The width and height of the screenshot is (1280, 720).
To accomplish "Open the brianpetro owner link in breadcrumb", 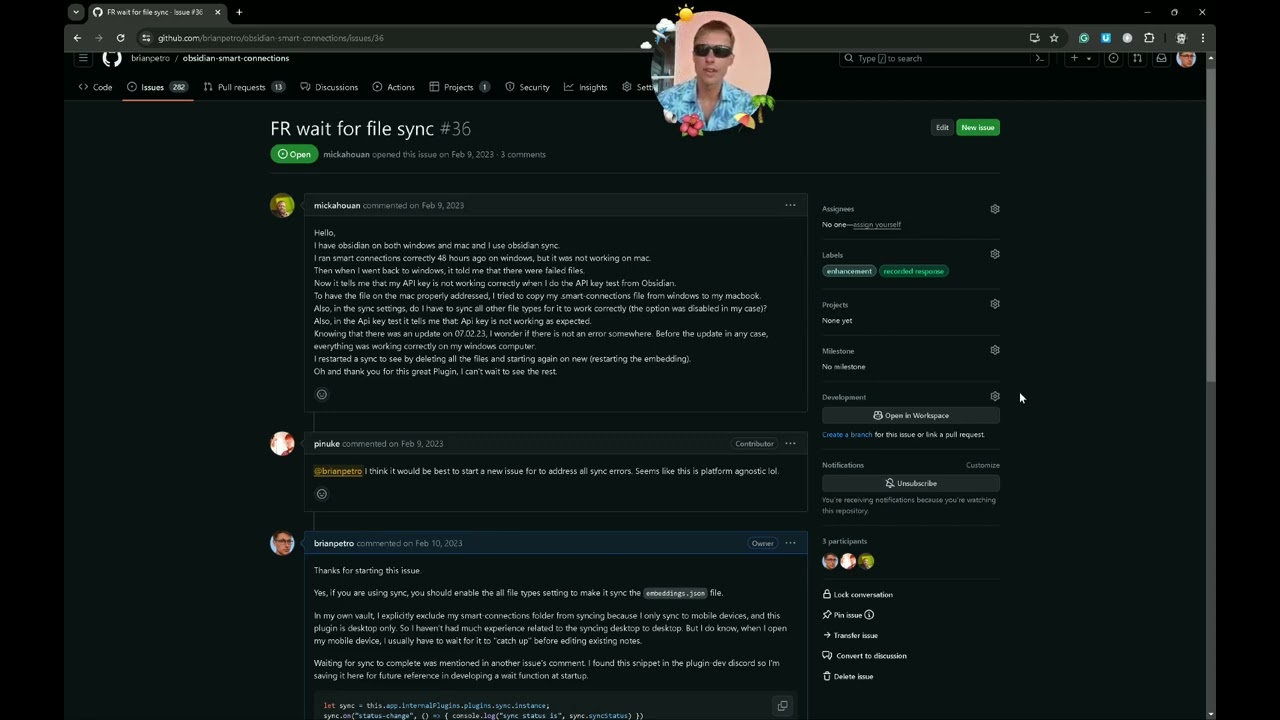I will pyautogui.click(x=150, y=58).
